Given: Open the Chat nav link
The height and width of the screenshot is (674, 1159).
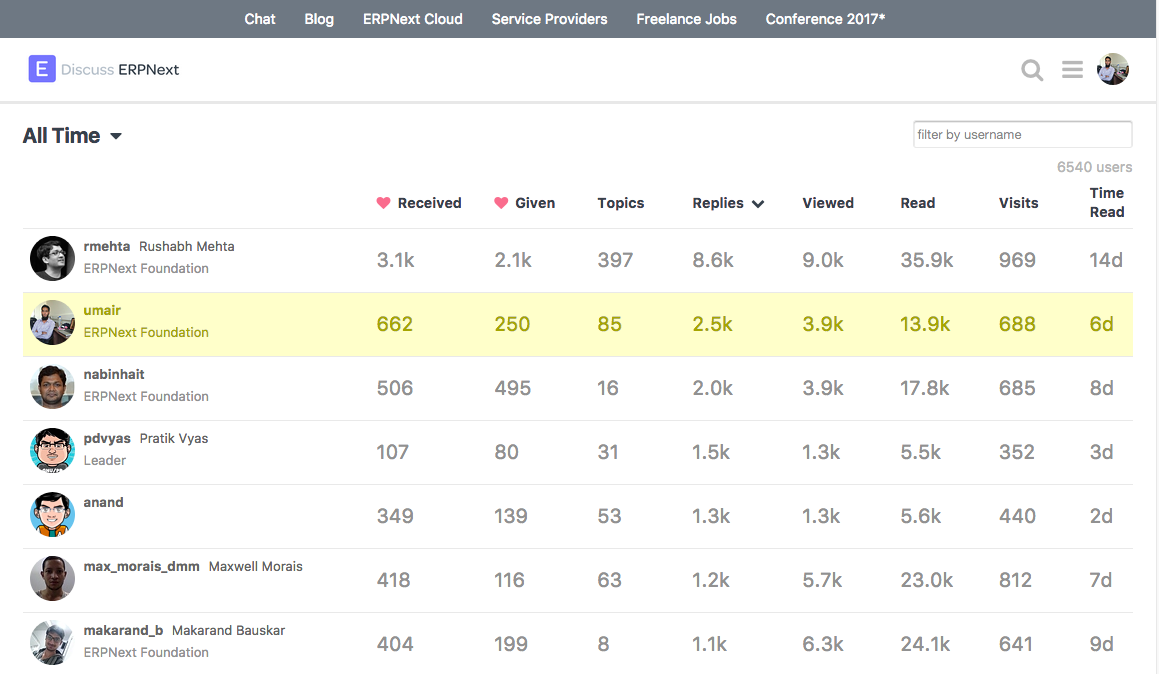Looking at the screenshot, I should (259, 19).
